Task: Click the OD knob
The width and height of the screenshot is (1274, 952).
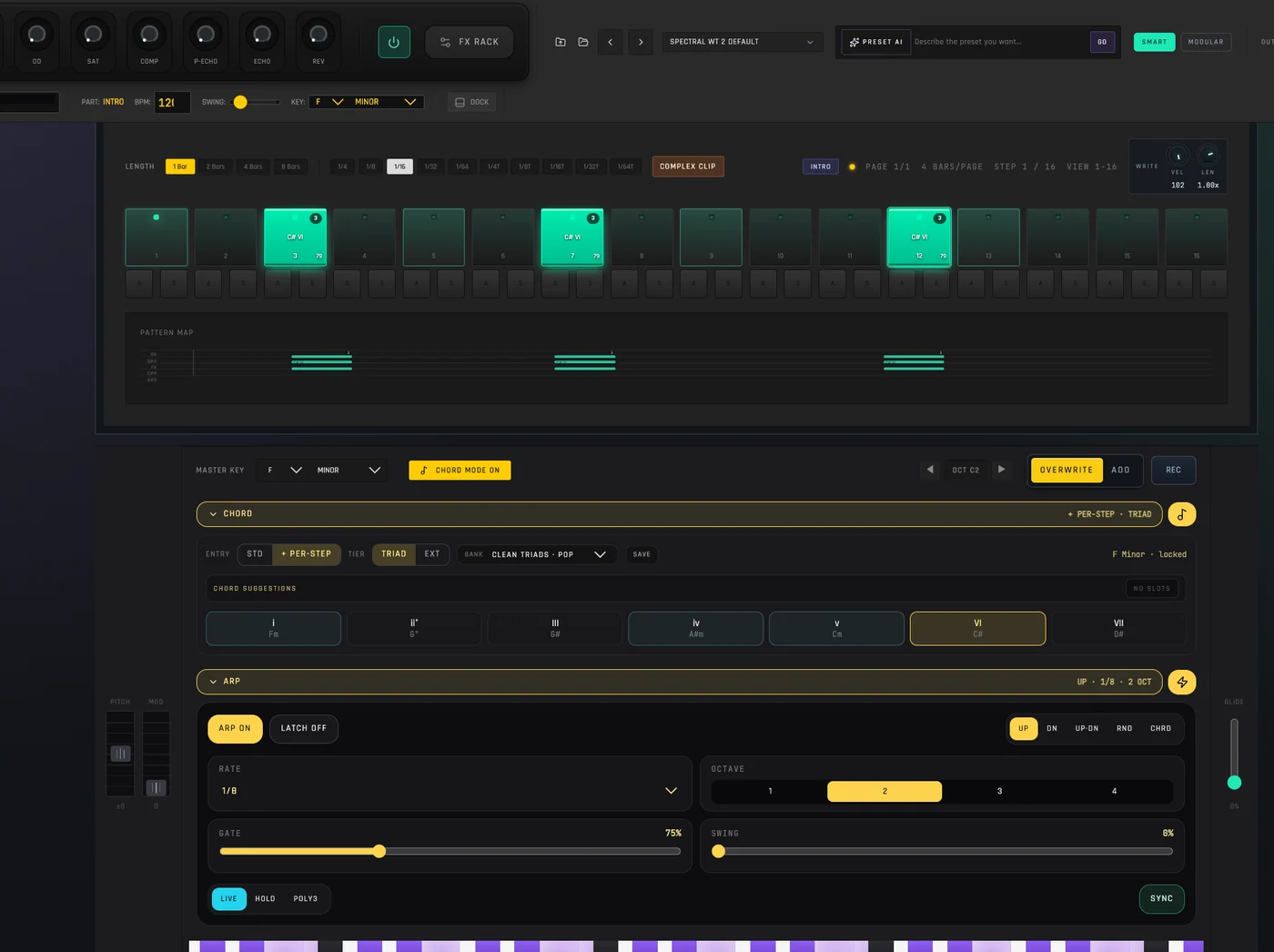Action: 36,35
